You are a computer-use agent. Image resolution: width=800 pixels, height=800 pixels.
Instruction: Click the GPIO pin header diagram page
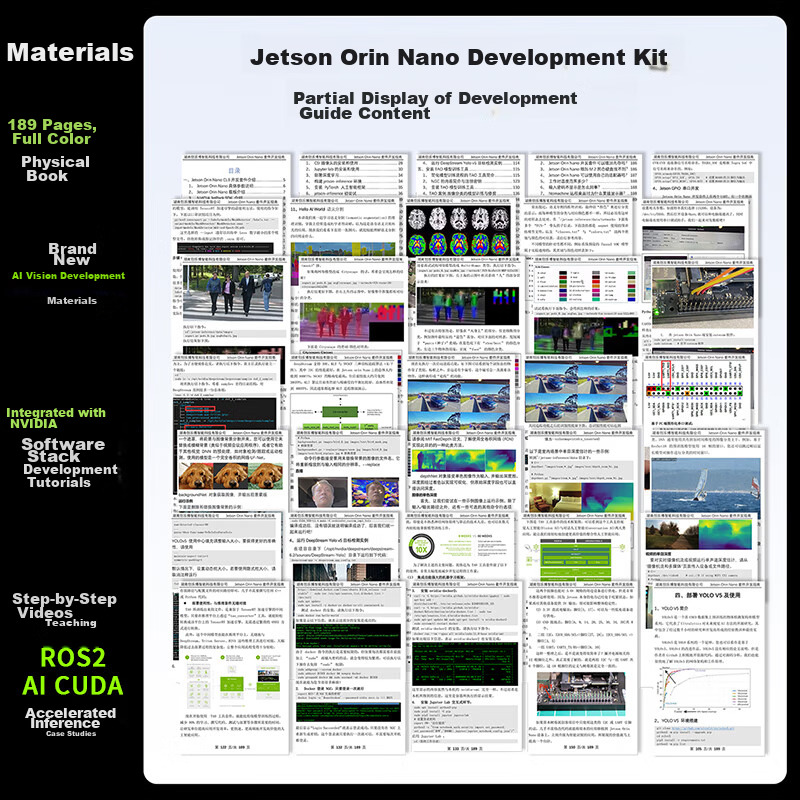click(698, 391)
